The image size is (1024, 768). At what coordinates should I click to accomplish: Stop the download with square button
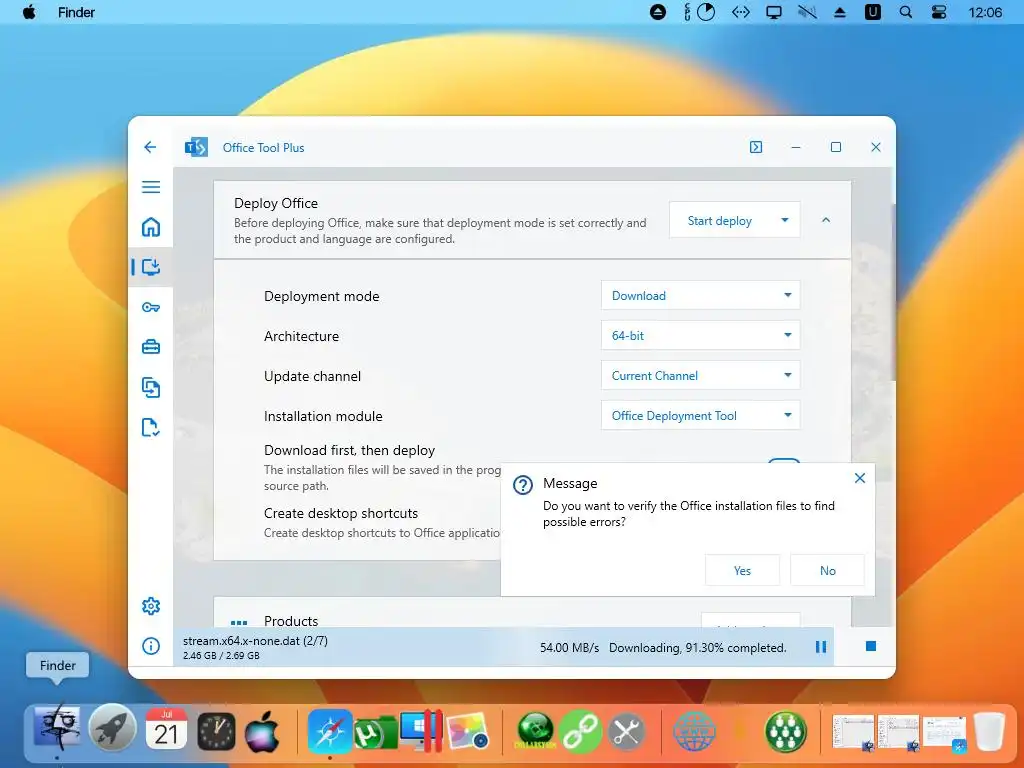871,646
